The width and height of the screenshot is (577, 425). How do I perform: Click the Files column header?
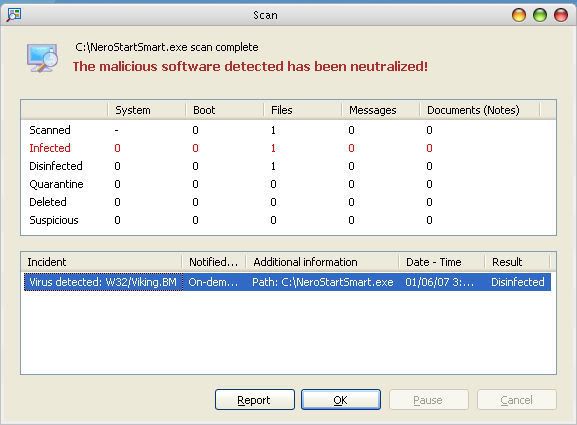tap(302, 110)
